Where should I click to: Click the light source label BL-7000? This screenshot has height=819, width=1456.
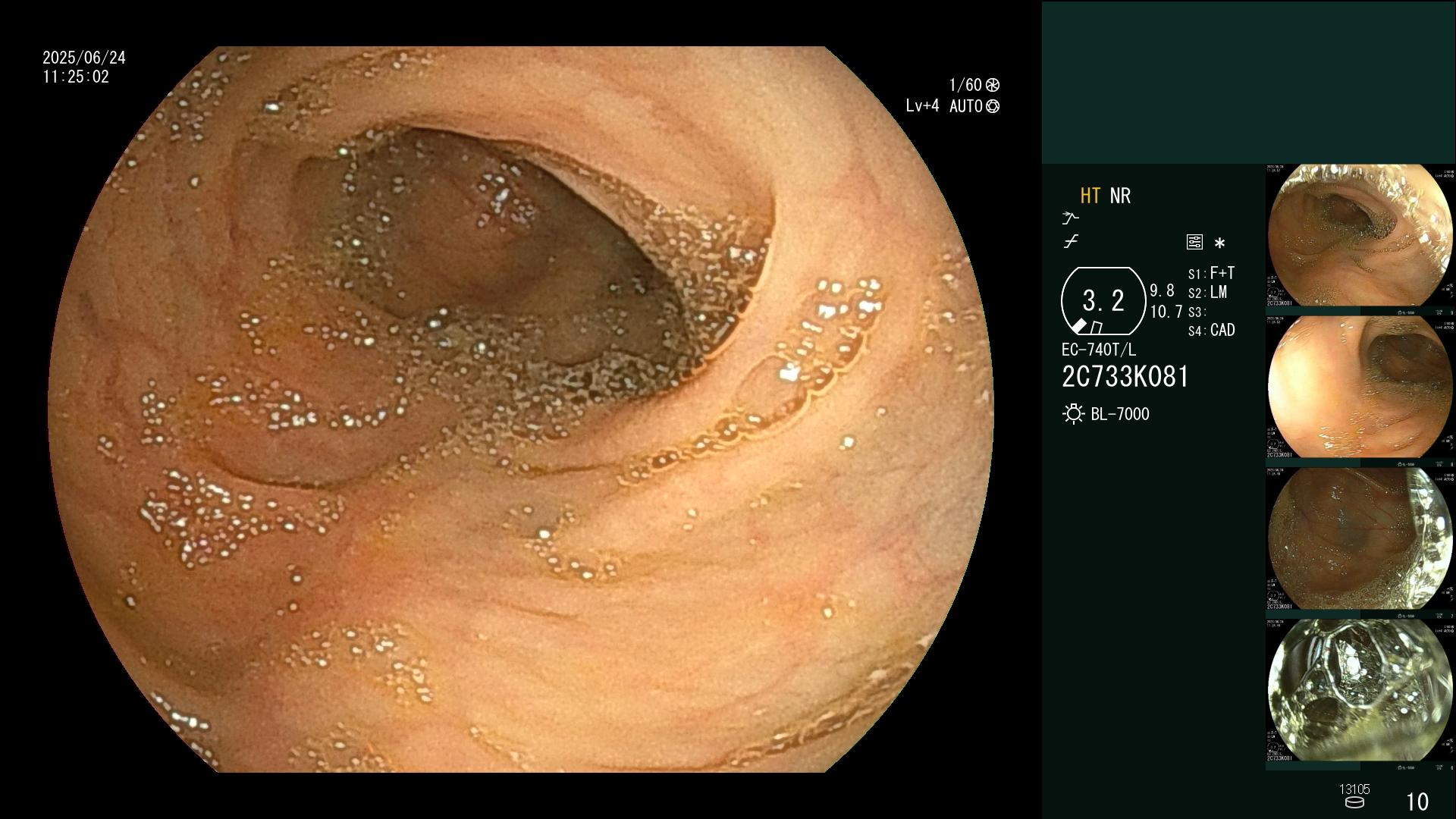[x=1120, y=414]
